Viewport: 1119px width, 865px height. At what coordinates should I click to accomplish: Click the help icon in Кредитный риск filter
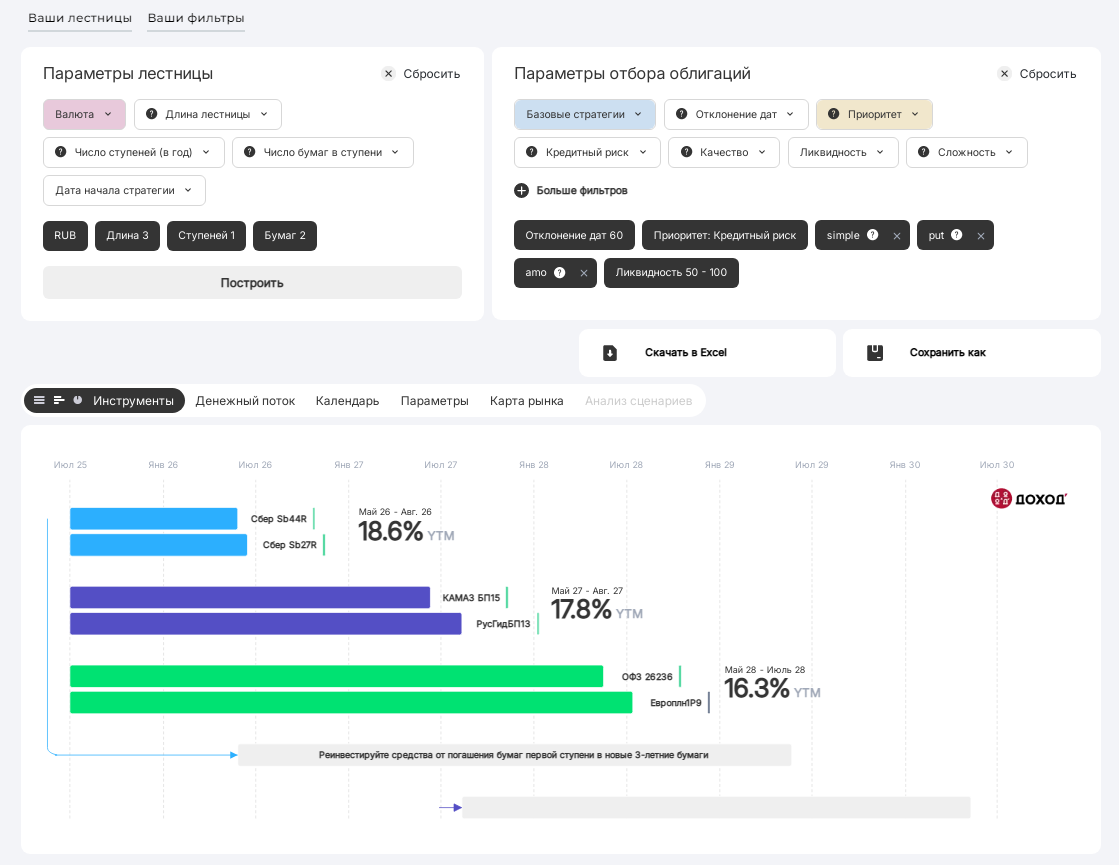click(x=531, y=152)
